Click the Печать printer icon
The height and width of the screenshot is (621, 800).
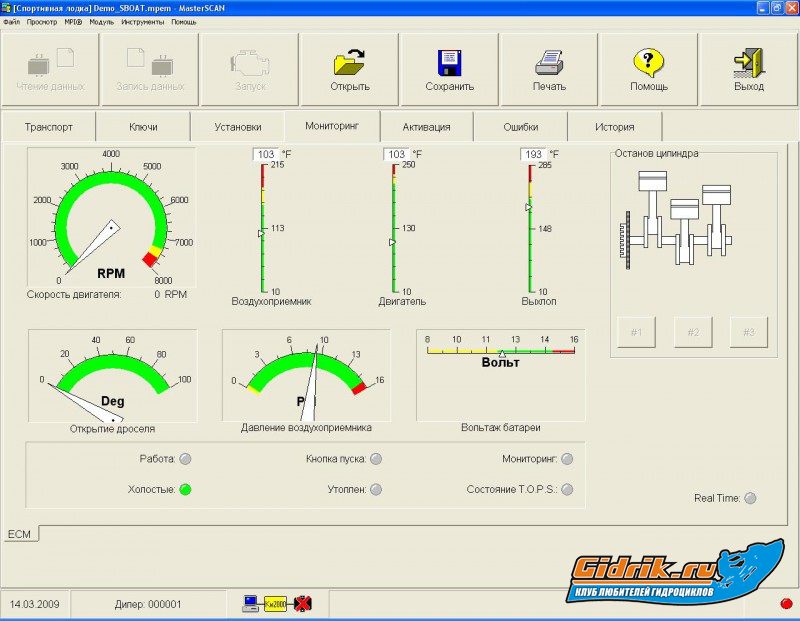[549, 62]
